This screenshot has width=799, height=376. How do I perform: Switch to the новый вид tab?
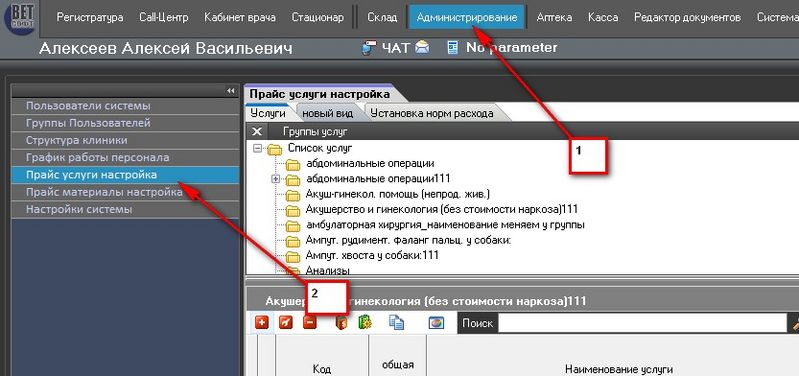[328, 113]
